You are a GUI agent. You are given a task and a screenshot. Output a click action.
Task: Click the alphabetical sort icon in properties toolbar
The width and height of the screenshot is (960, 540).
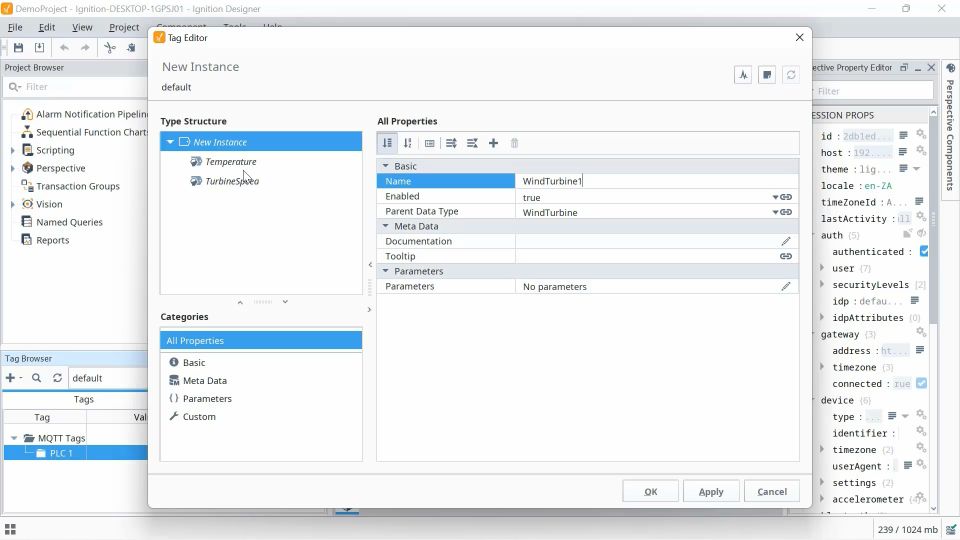[408, 143]
